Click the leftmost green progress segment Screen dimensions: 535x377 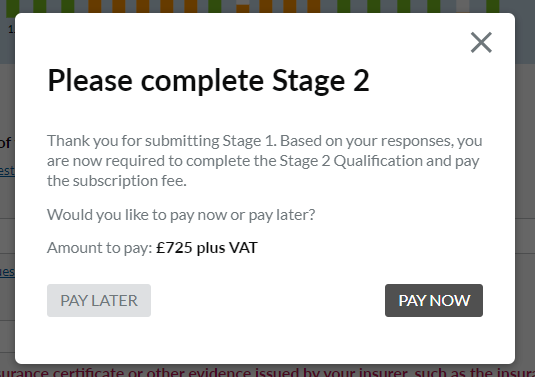click(13, 7)
